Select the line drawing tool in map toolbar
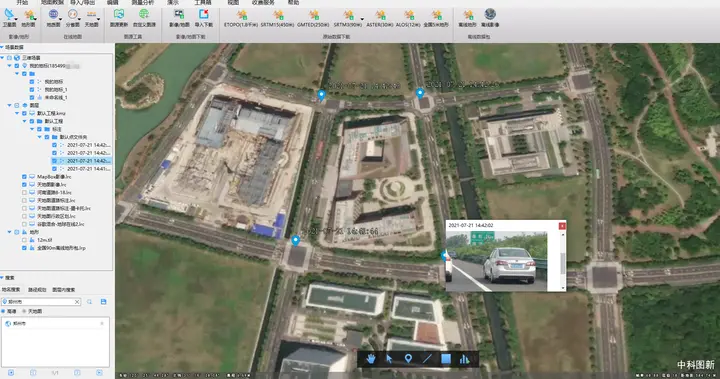This screenshot has height=379, width=720. click(x=427, y=359)
